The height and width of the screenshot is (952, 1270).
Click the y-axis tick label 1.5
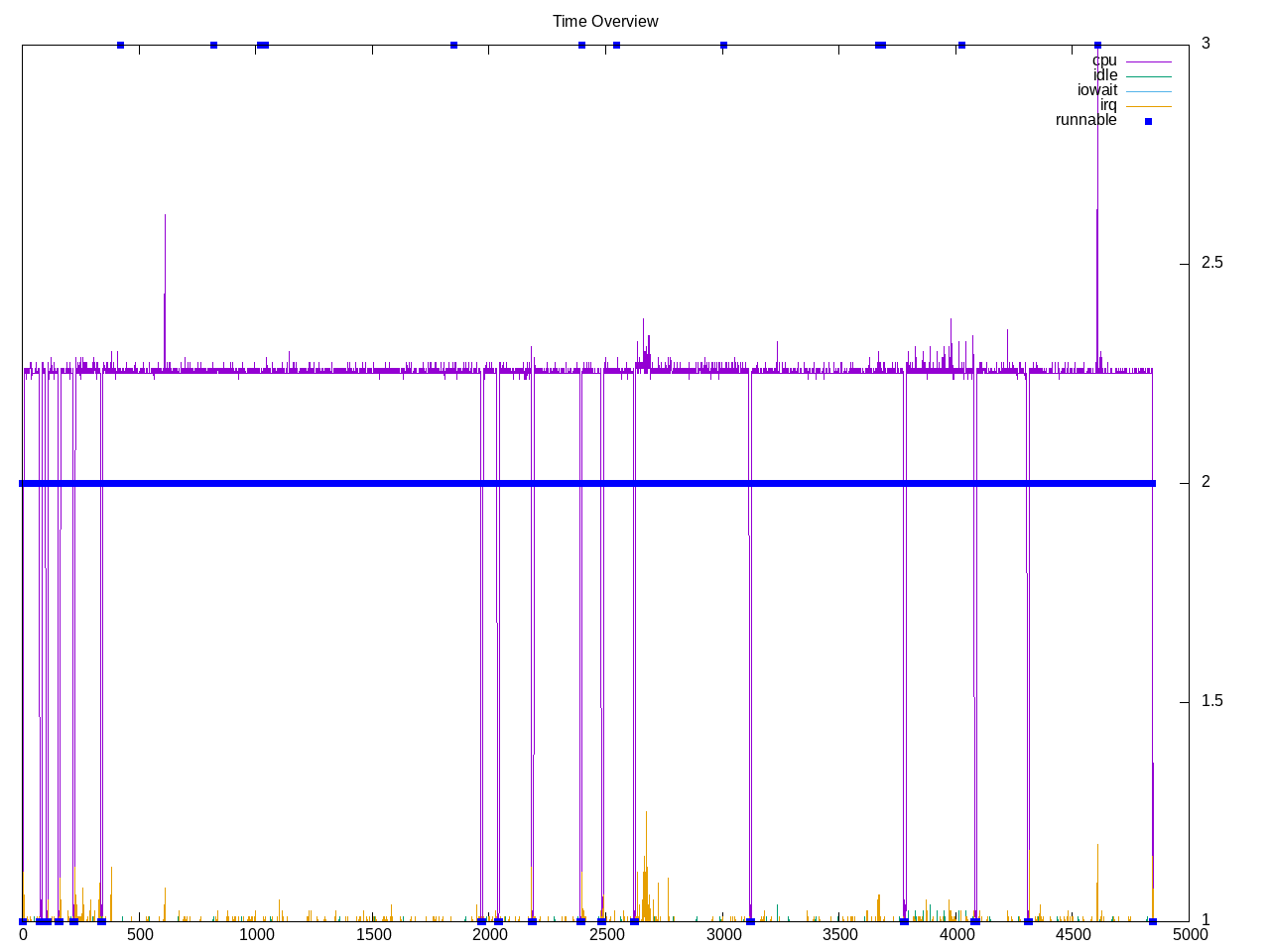tap(1211, 701)
